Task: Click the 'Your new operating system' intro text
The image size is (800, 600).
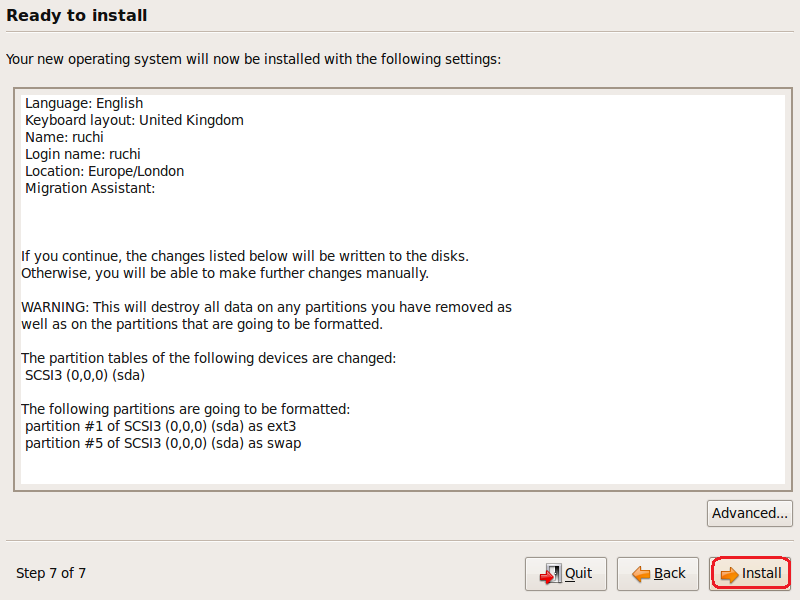Action: tap(253, 59)
